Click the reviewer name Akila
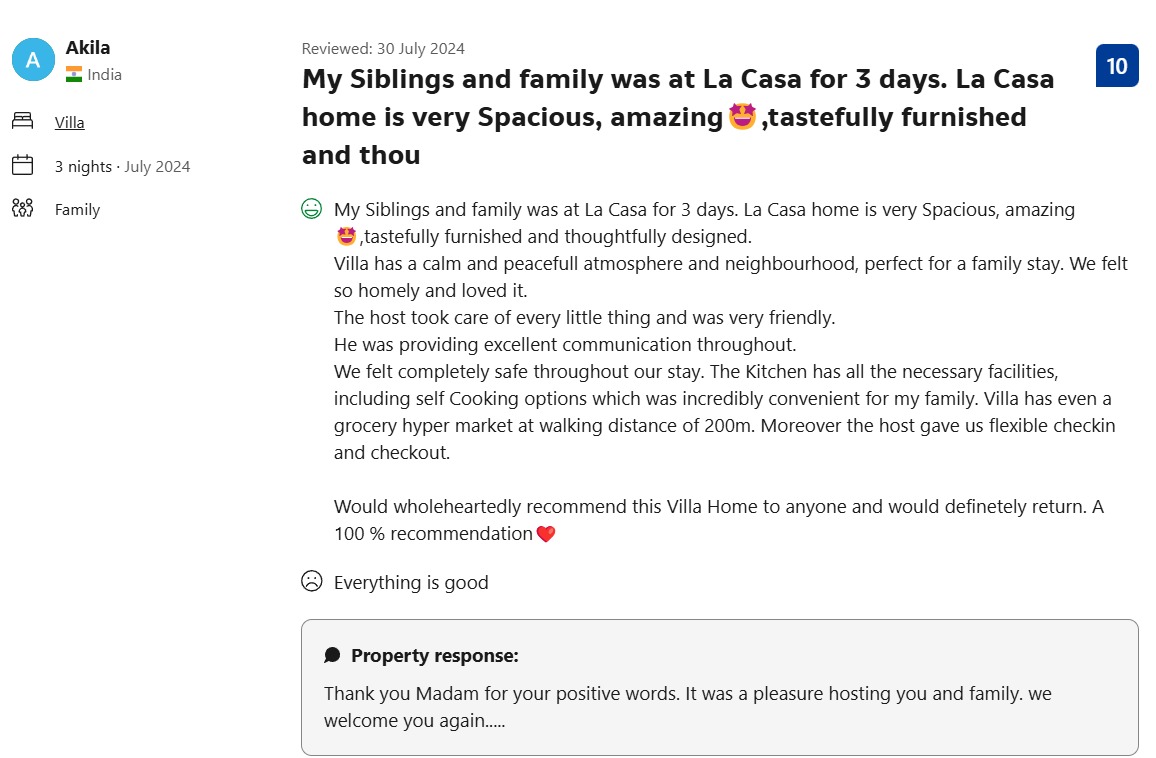Image resolution: width=1156 pixels, height=758 pixels. point(88,47)
